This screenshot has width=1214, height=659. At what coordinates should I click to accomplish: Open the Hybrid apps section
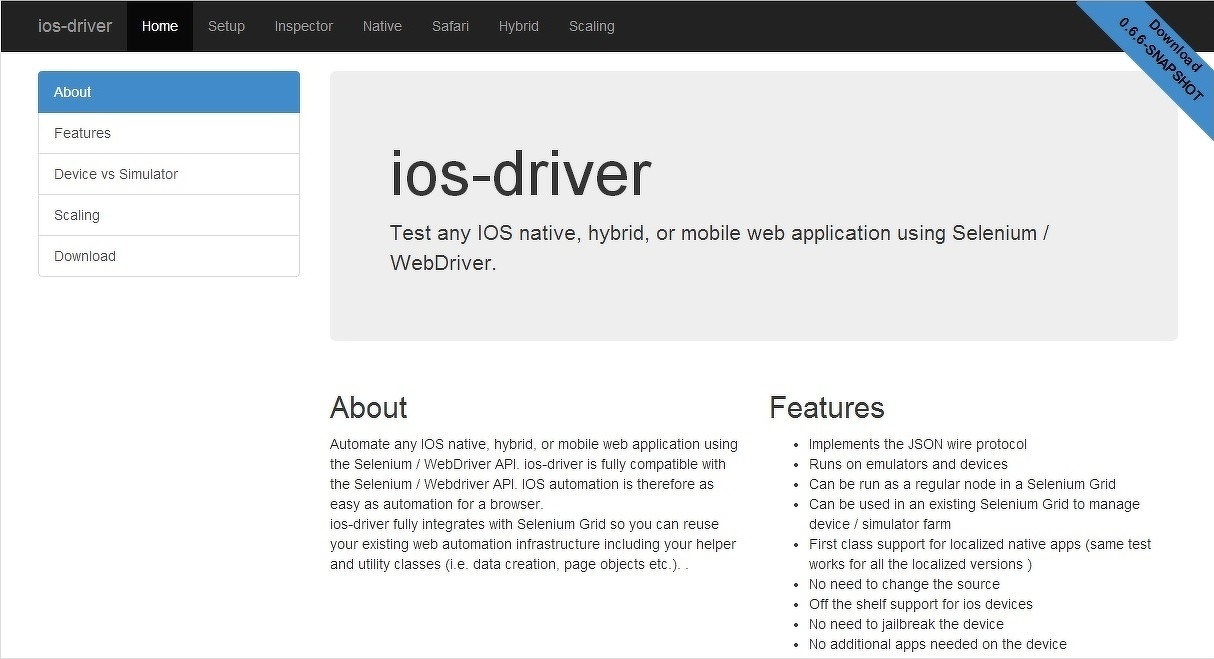(518, 26)
